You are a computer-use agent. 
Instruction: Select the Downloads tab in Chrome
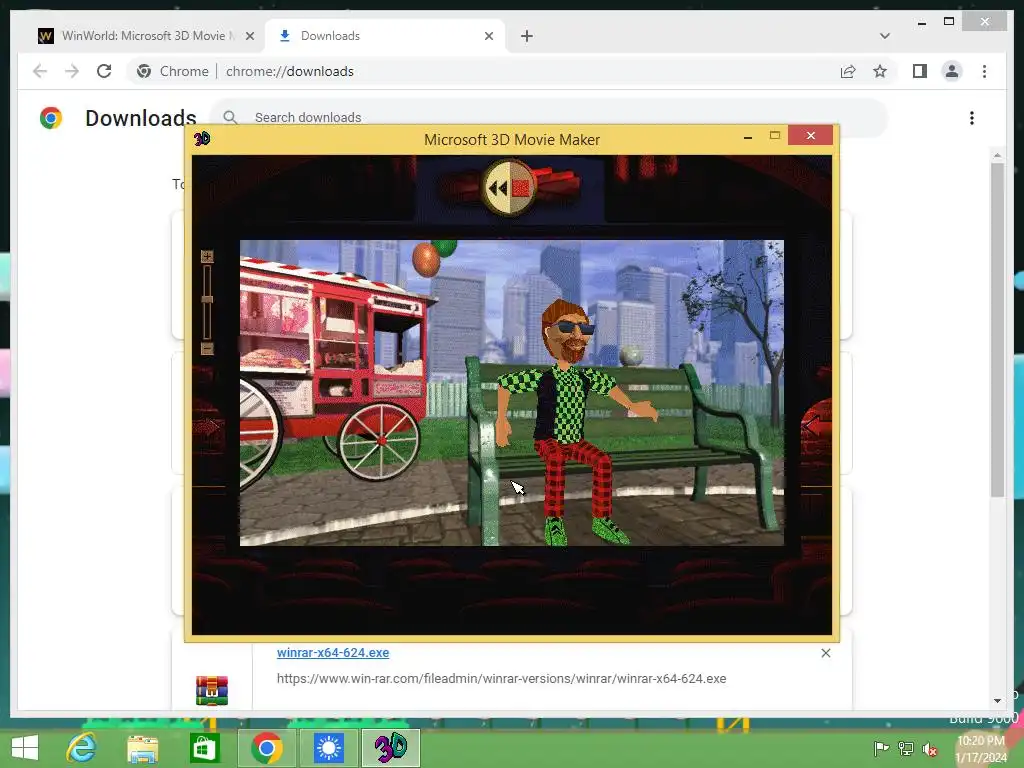pyautogui.click(x=385, y=36)
